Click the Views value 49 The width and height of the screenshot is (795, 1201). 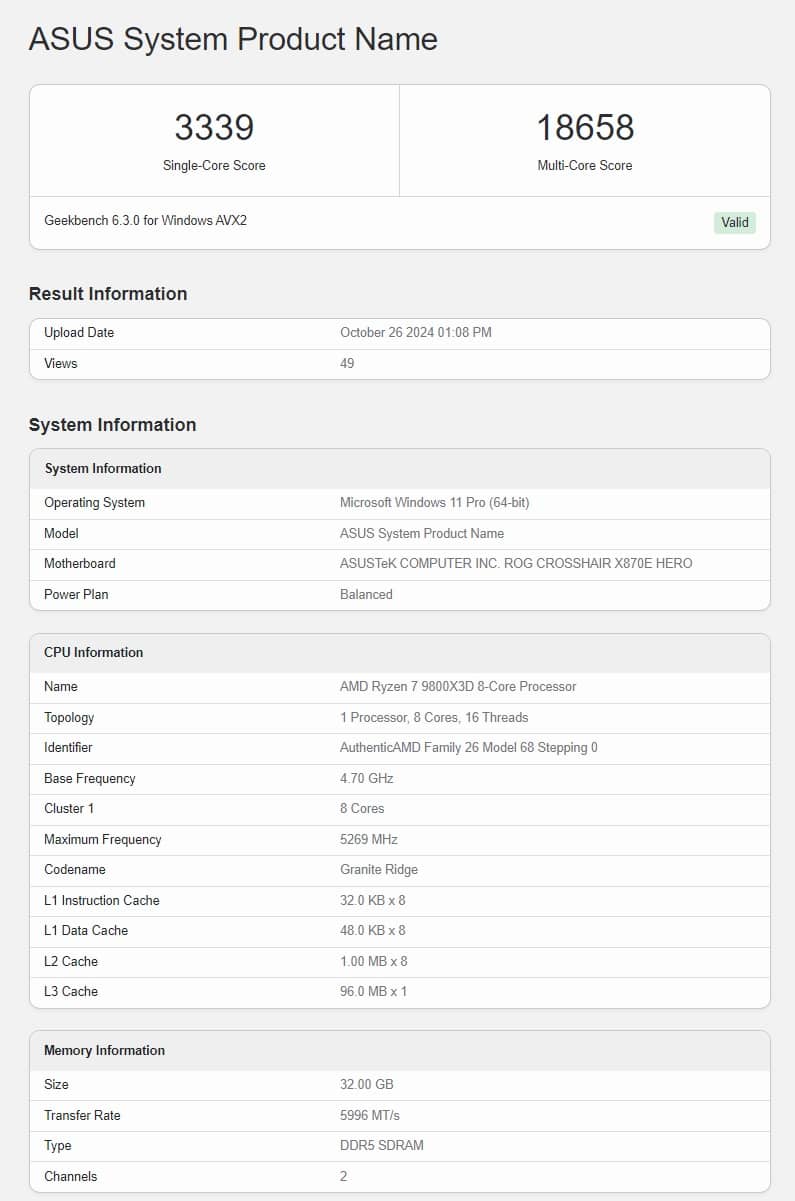click(347, 363)
